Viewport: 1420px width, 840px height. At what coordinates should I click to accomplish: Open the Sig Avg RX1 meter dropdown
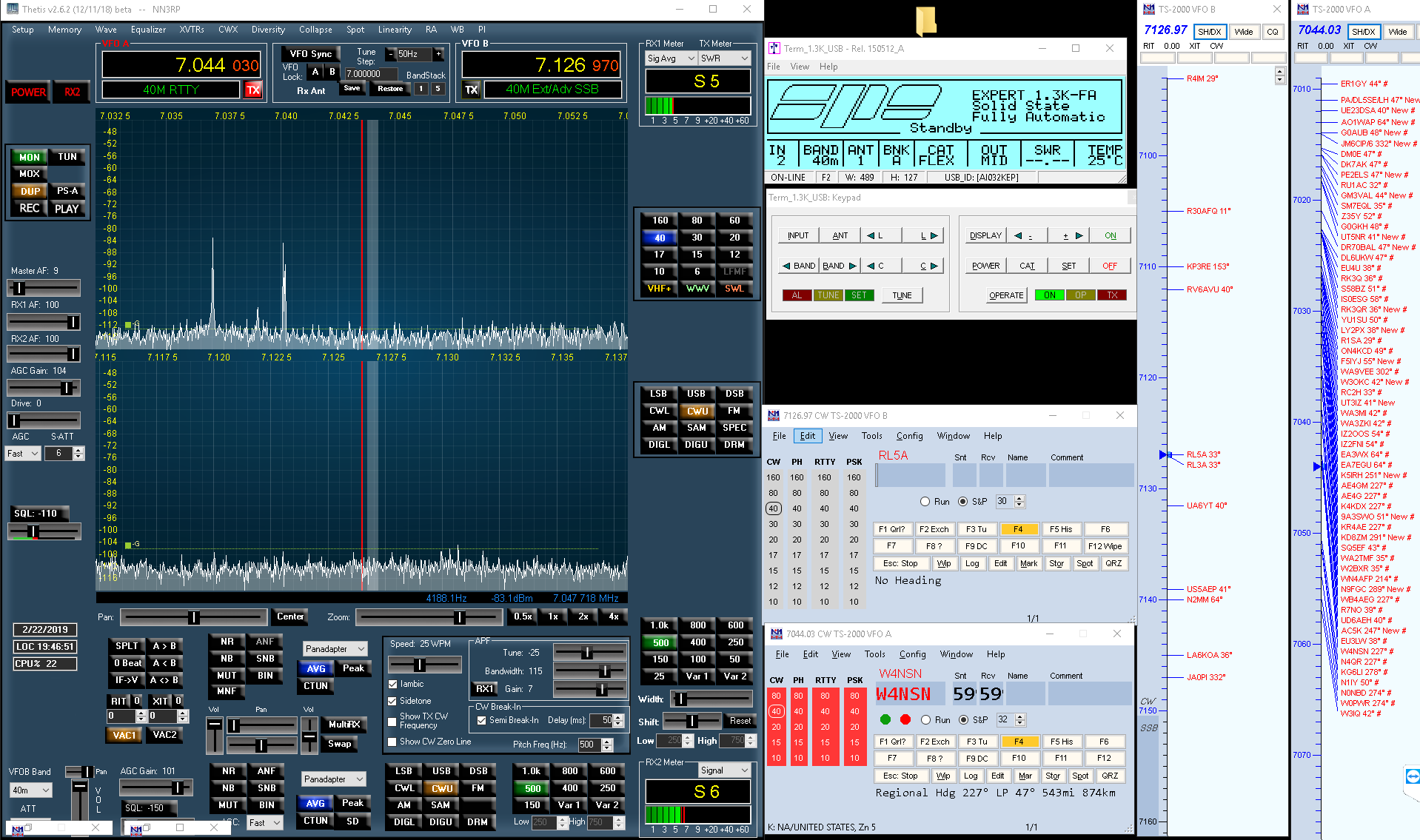pos(671,58)
